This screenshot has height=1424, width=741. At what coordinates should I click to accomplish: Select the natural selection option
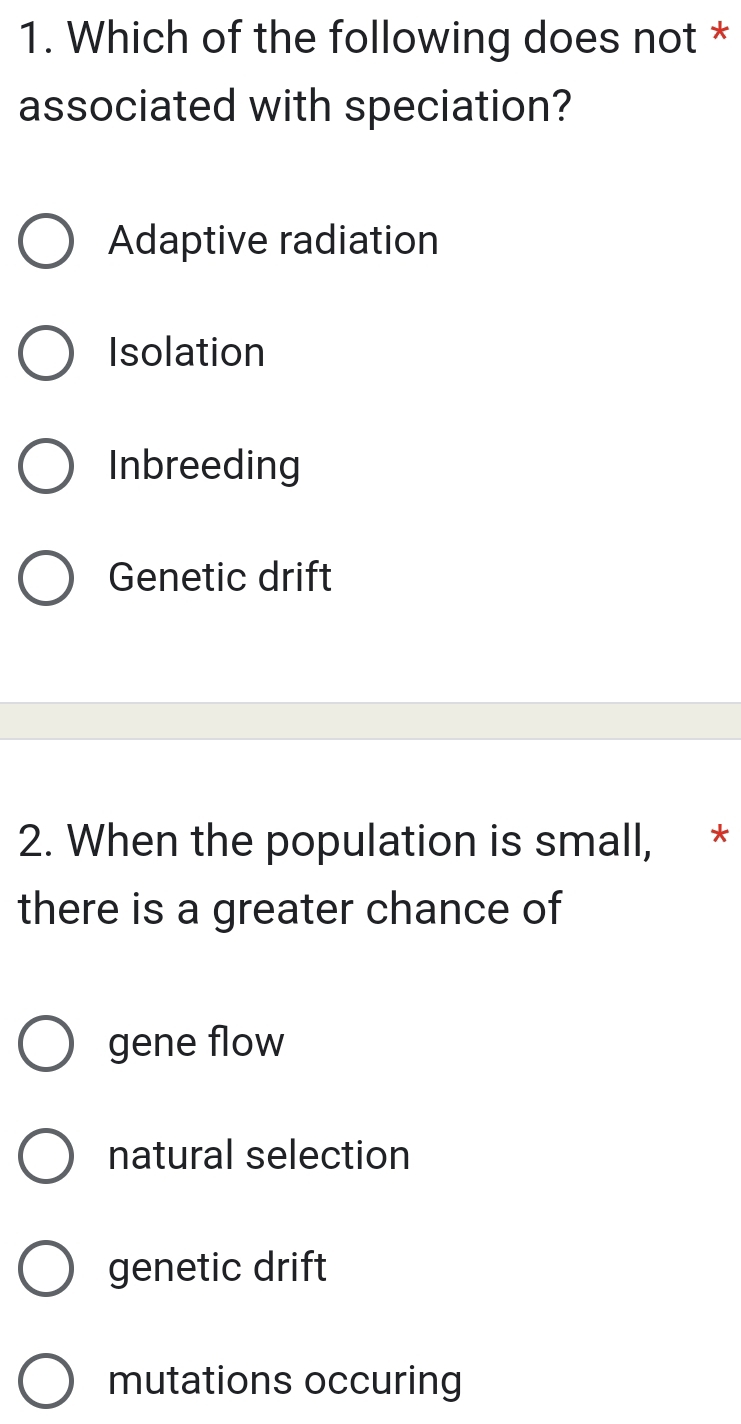[44, 1156]
